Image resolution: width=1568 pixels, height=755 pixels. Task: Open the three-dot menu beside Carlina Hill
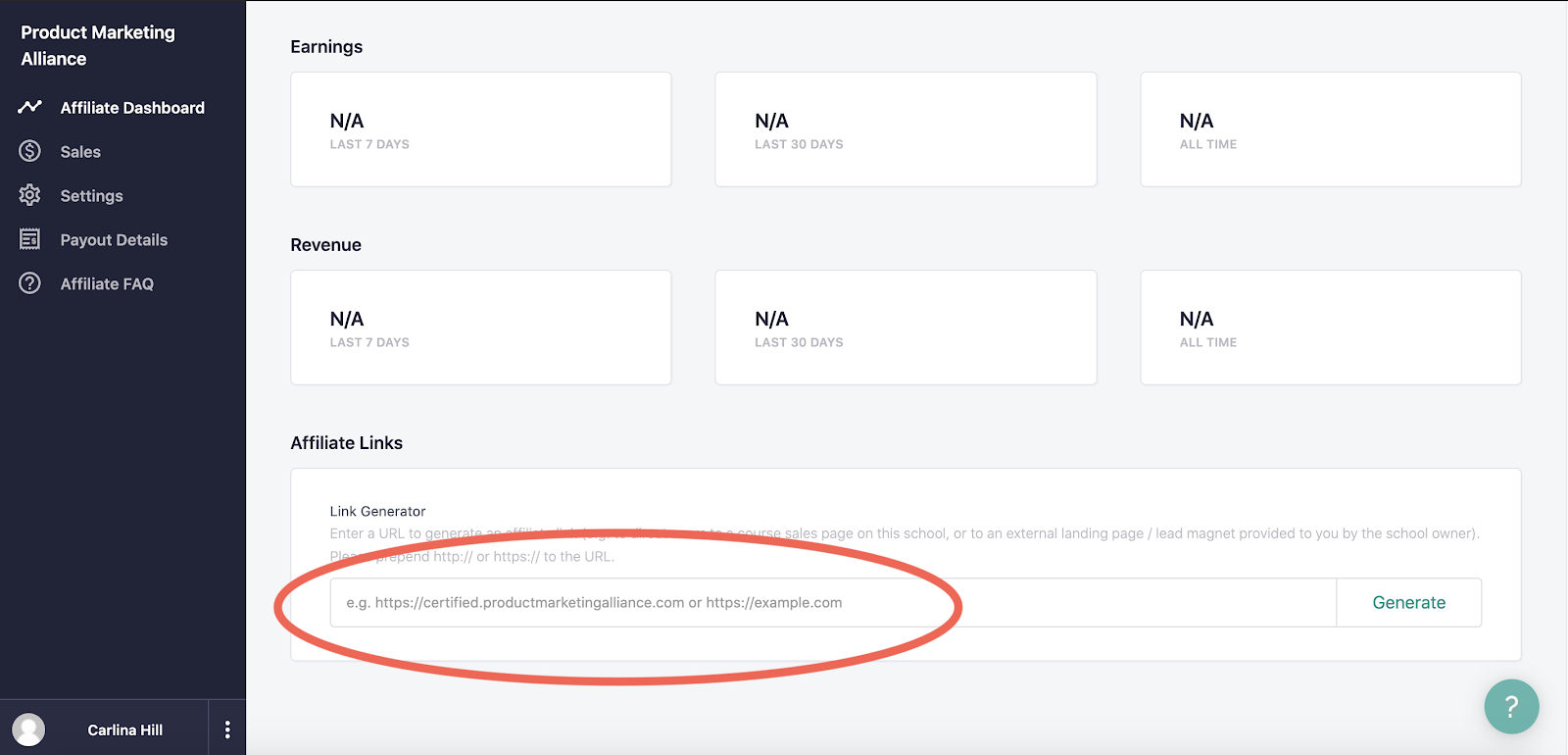227,730
